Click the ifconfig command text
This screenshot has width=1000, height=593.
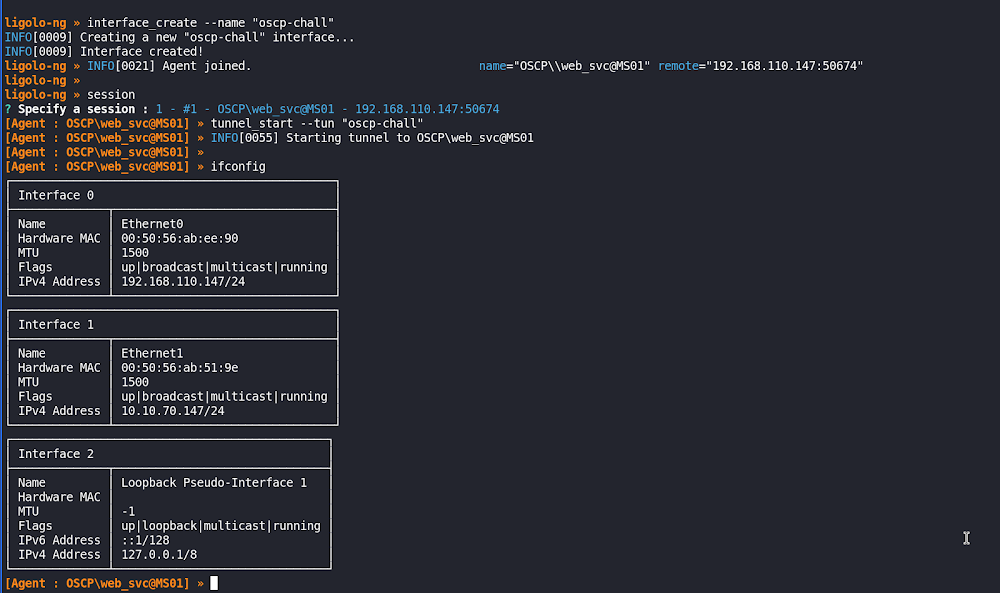238,167
